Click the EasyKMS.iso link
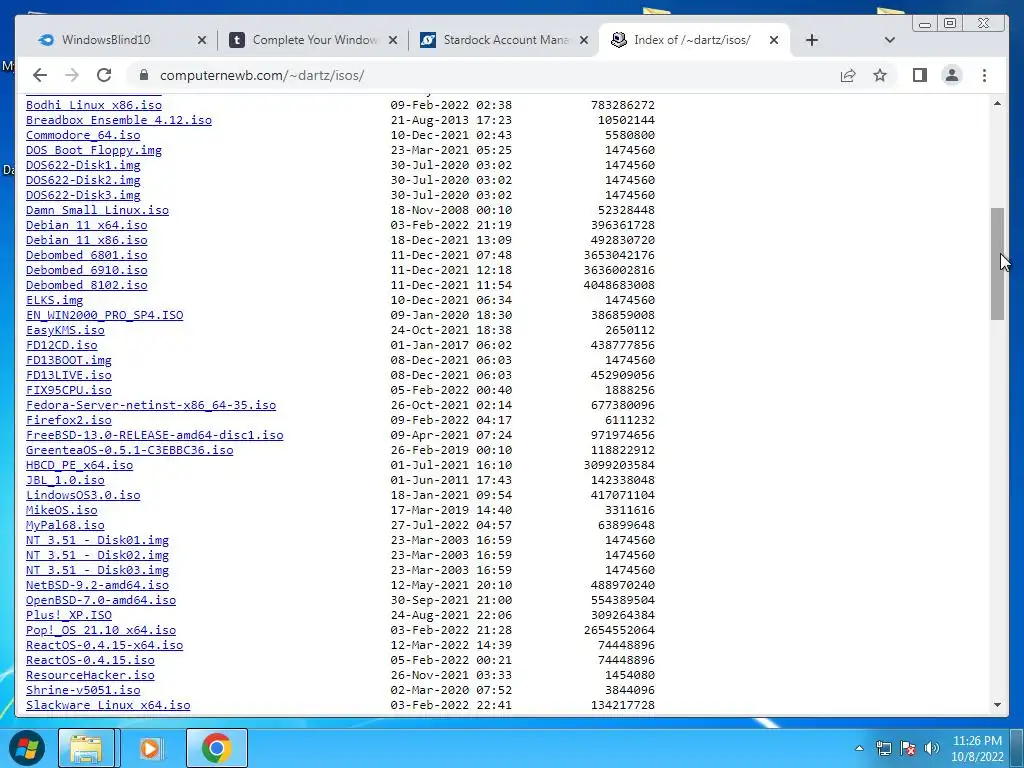The width and height of the screenshot is (1024, 768). (x=65, y=330)
